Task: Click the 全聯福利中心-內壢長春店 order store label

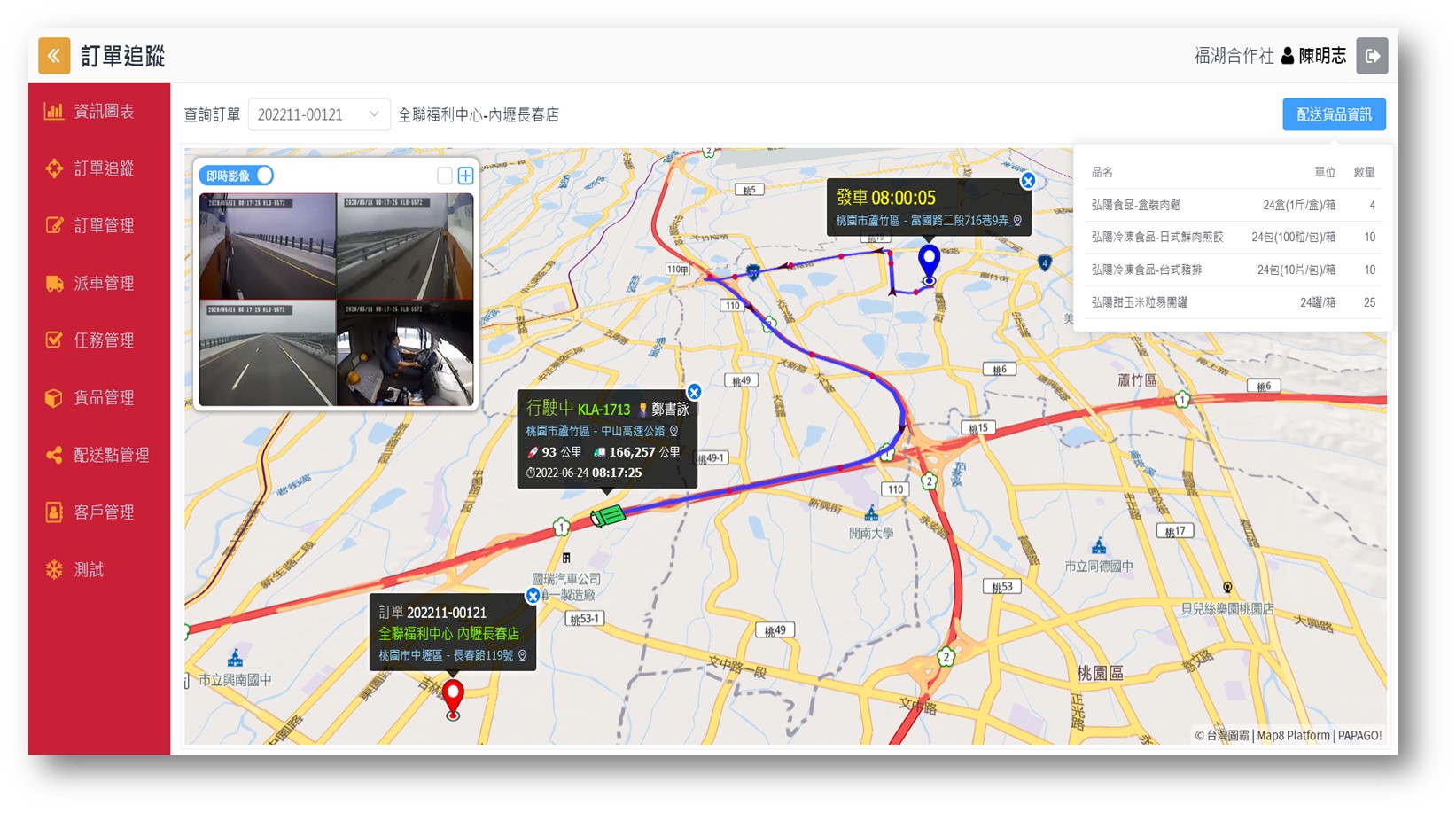Action: tap(479, 114)
